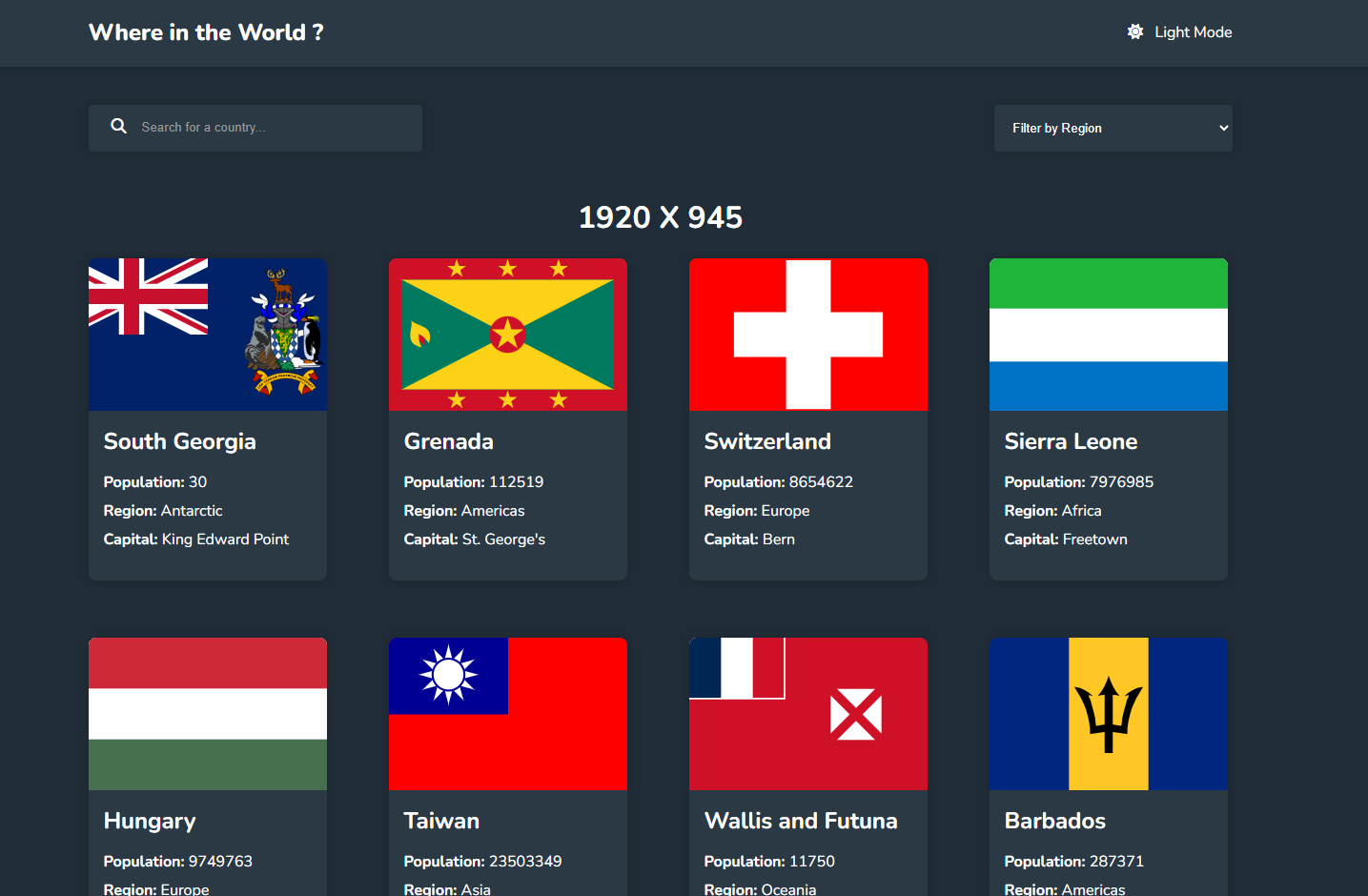Click the Population: 9749763 line
Image resolution: width=1368 pixels, height=896 pixels.
click(x=177, y=862)
